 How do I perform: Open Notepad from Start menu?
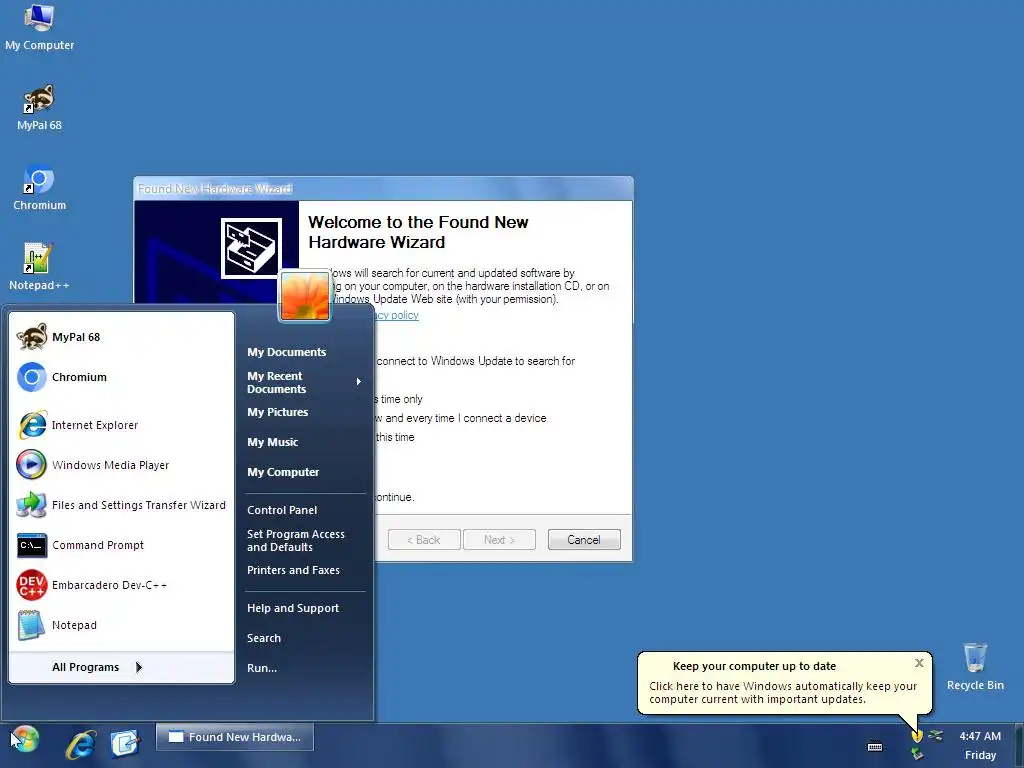click(121, 625)
